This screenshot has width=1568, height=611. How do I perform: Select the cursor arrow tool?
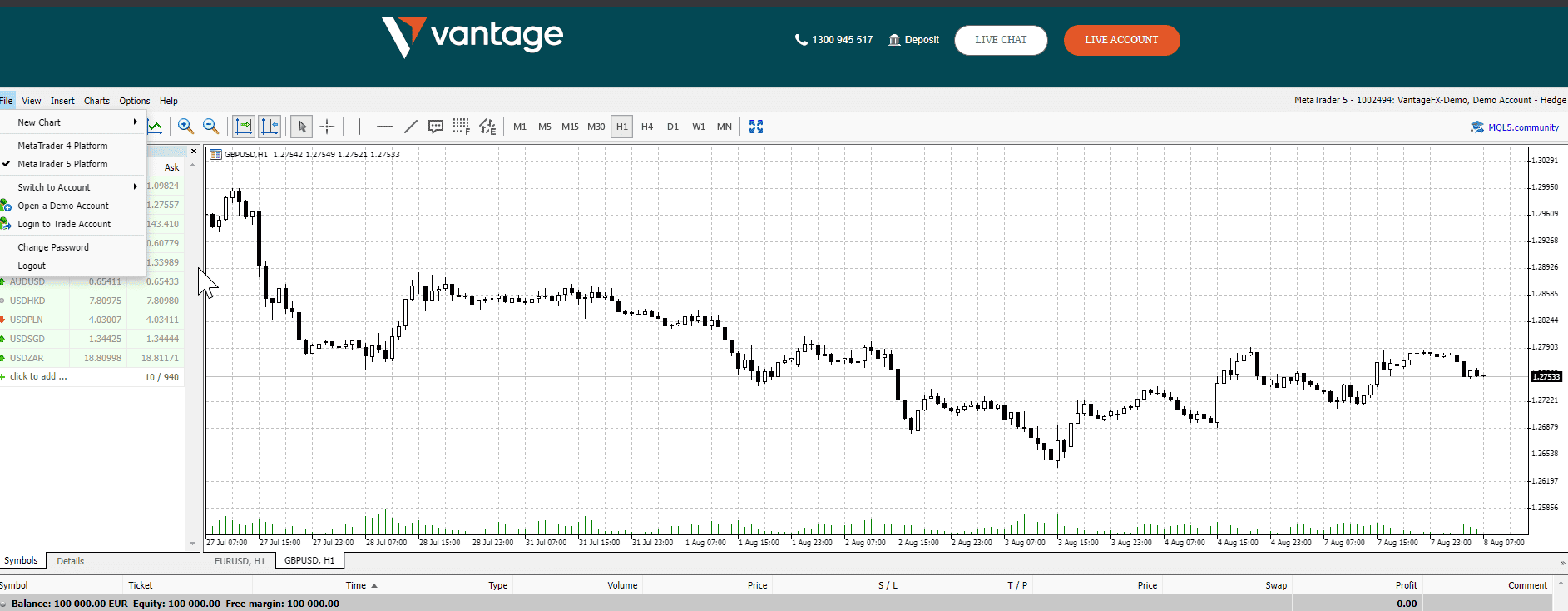302,127
